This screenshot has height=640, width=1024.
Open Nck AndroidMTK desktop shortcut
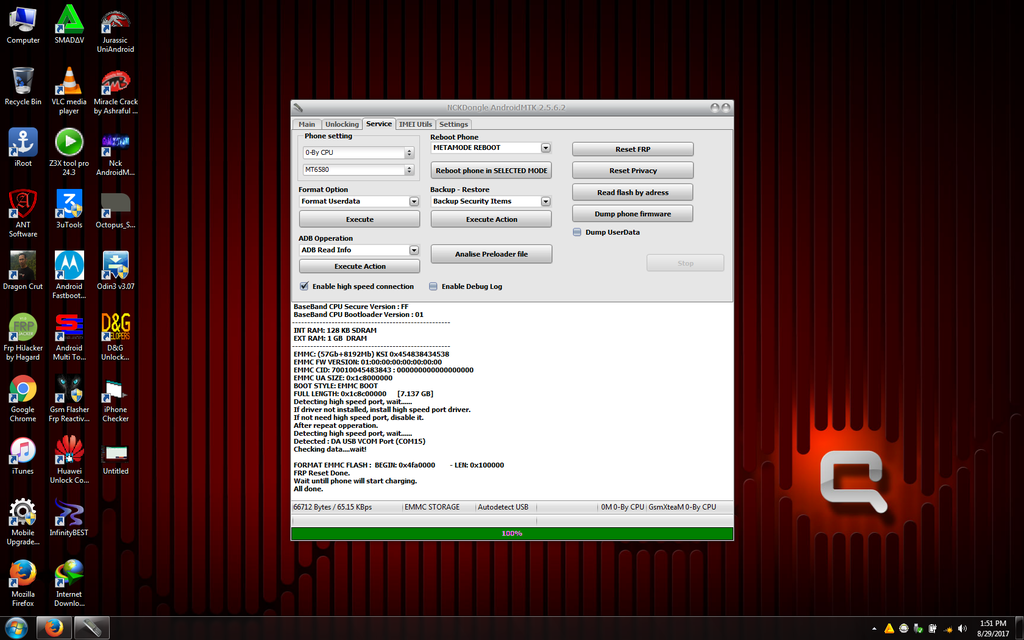point(116,152)
